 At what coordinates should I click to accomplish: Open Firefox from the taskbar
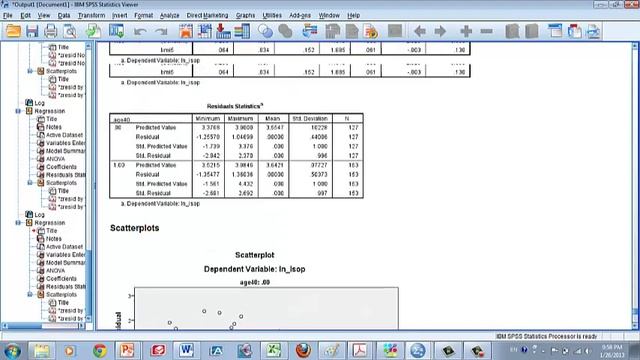(x=302, y=351)
